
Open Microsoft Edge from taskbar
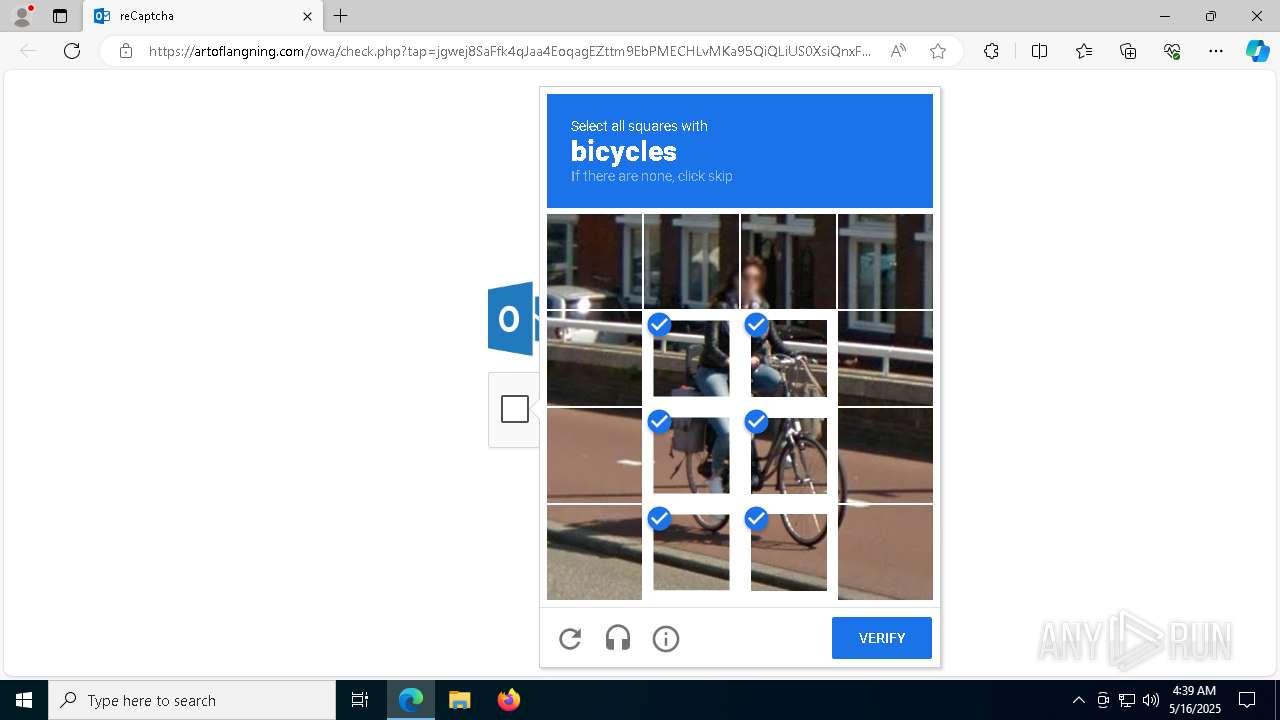tap(411, 700)
